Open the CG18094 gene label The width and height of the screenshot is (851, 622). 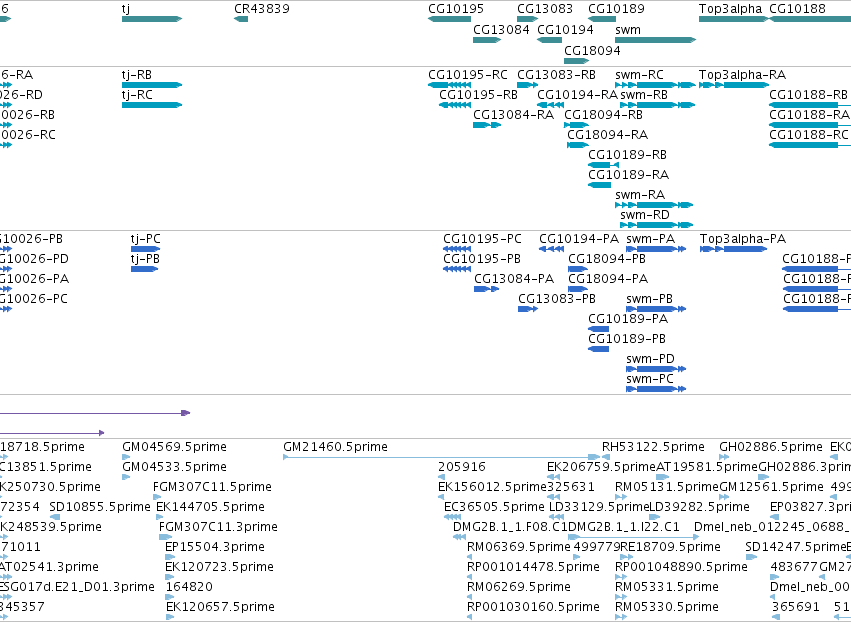(592, 50)
